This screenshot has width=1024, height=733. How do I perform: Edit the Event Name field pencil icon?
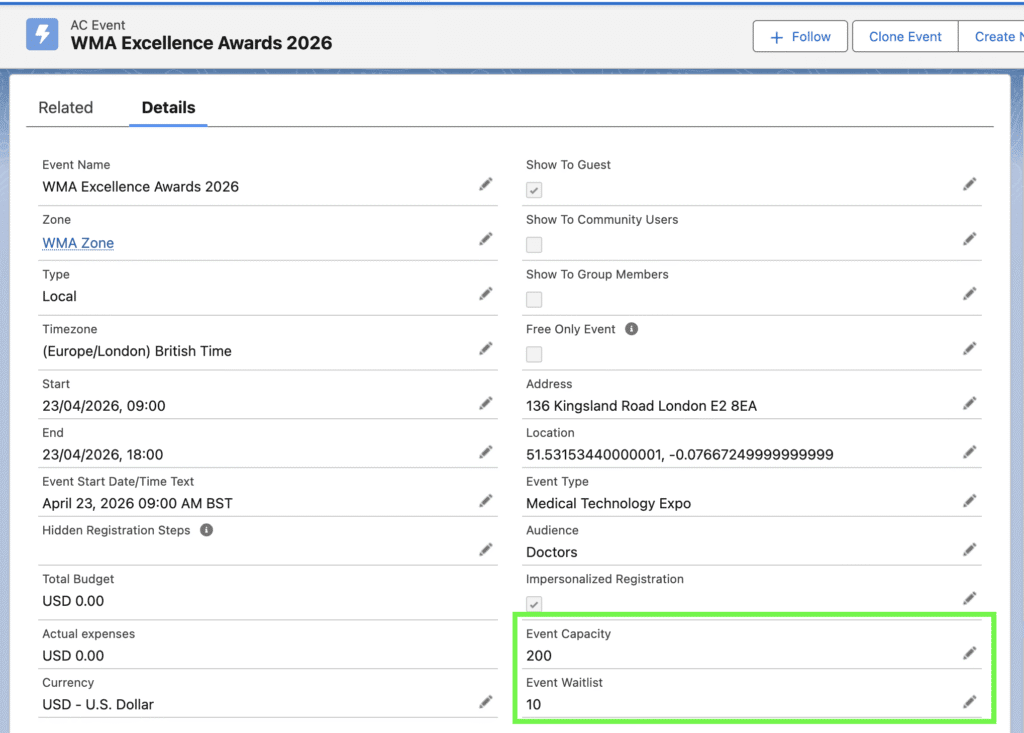pos(485,184)
